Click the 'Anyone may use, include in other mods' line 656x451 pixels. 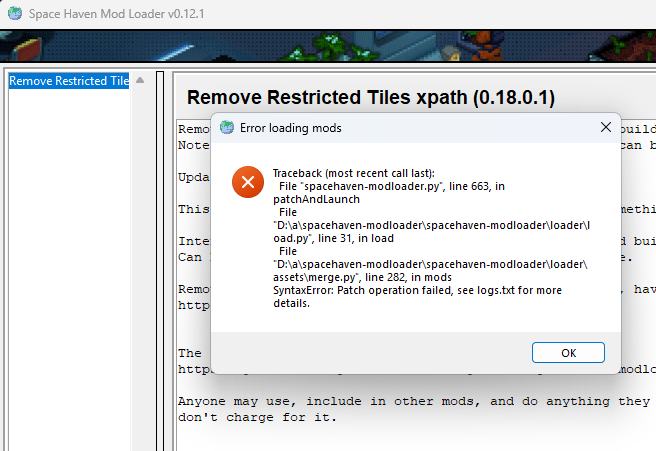pyautogui.click(x=414, y=401)
